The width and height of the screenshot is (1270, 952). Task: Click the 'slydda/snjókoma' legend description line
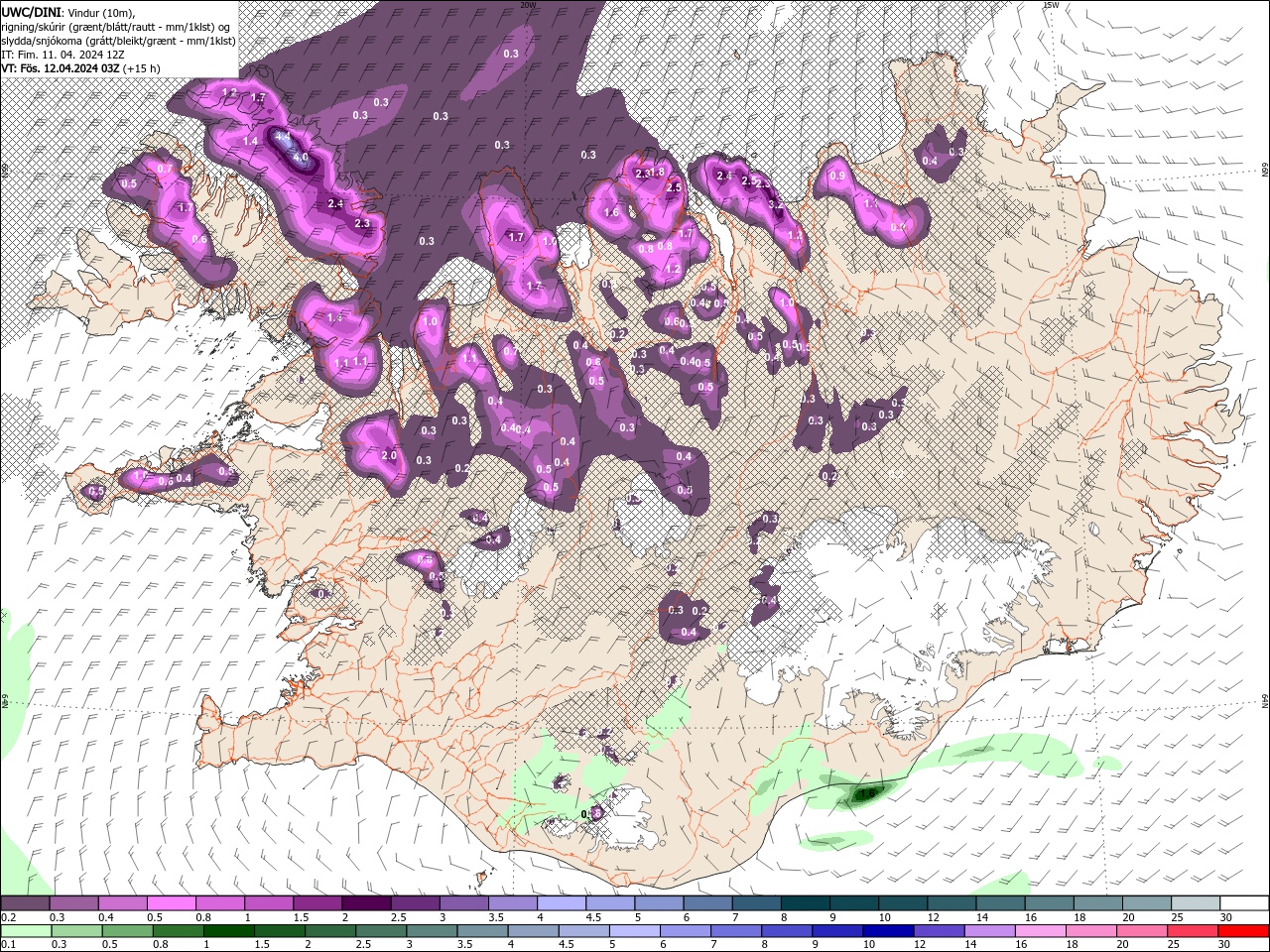116,40
